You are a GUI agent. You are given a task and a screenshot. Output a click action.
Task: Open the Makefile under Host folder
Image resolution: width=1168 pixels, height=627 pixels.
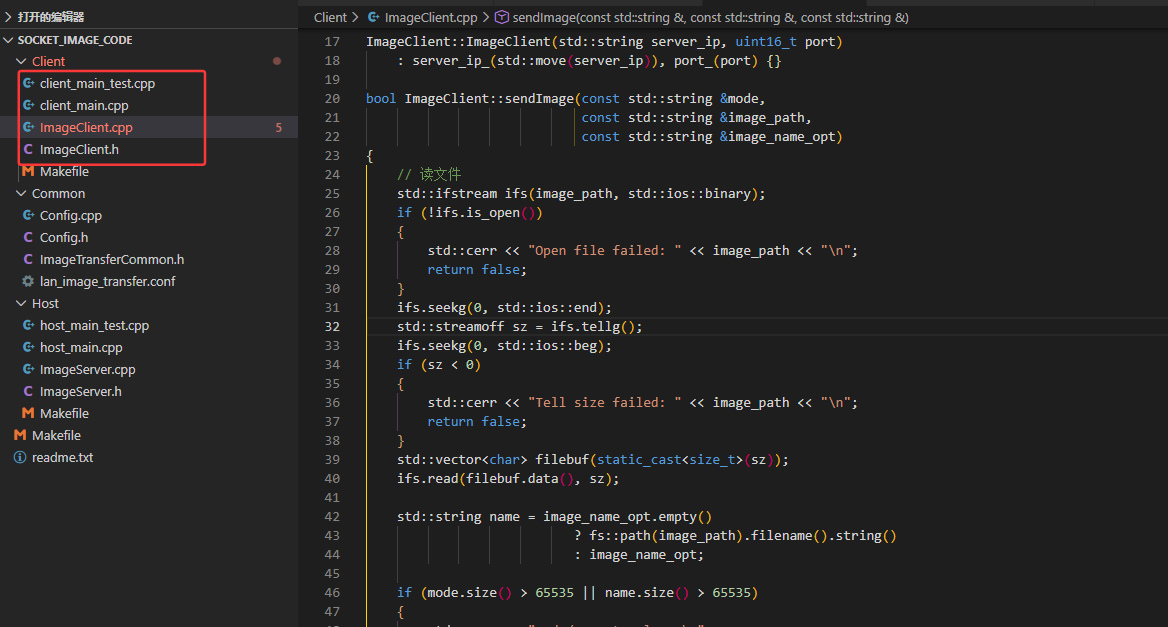[x=64, y=413]
